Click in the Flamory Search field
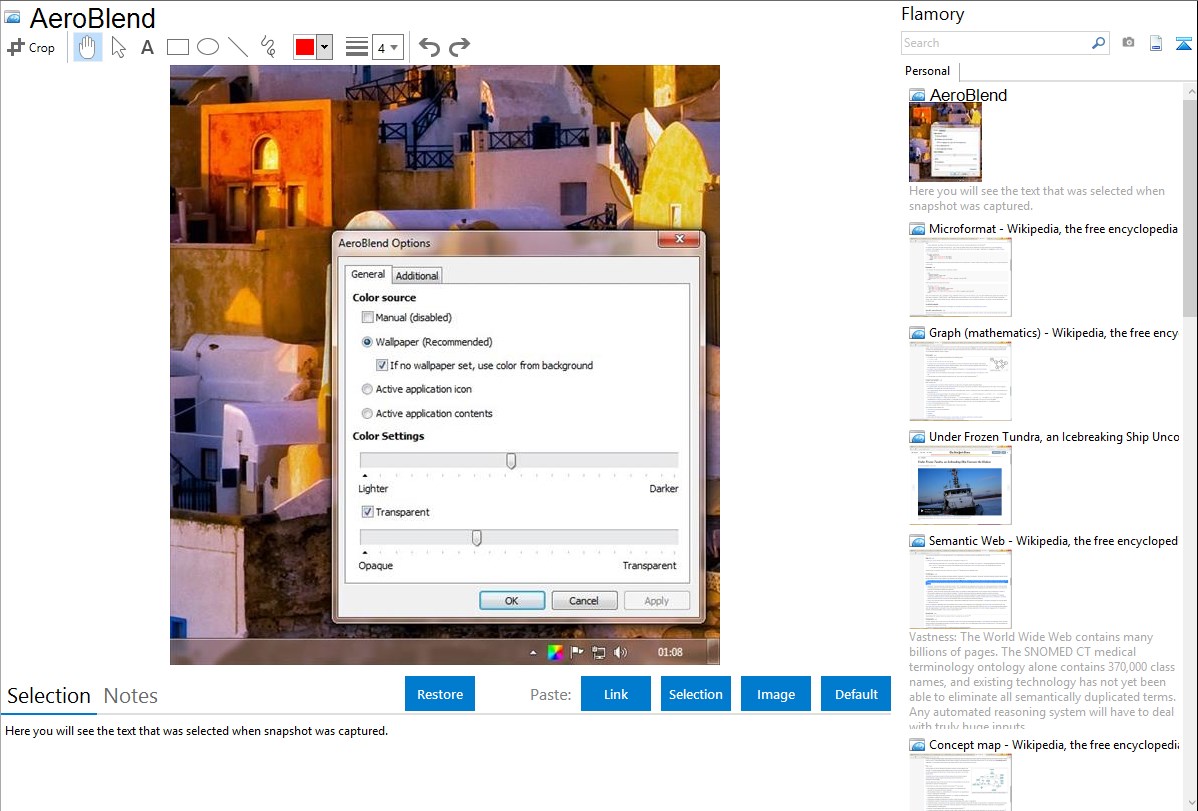Screen dimensions: 1198x811 click(x=995, y=43)
